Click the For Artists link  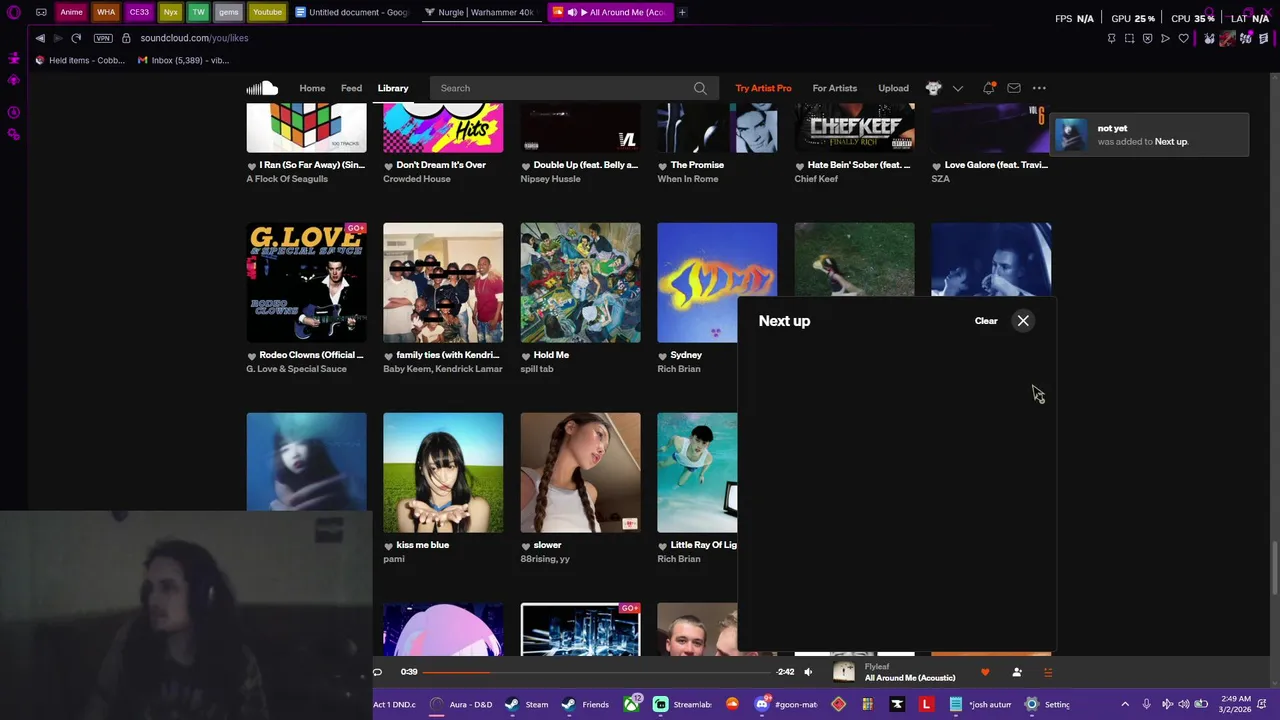(x=834, y=88)
